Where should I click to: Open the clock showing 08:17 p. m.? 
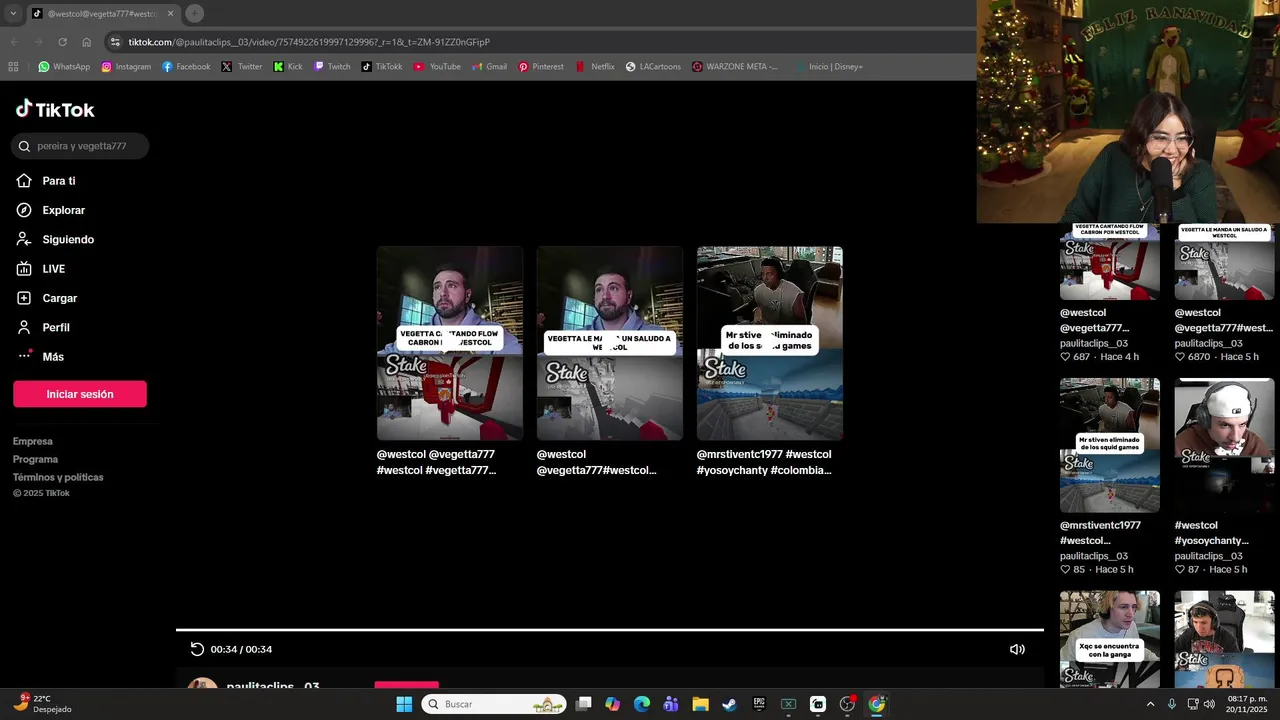pos(1247,704)
